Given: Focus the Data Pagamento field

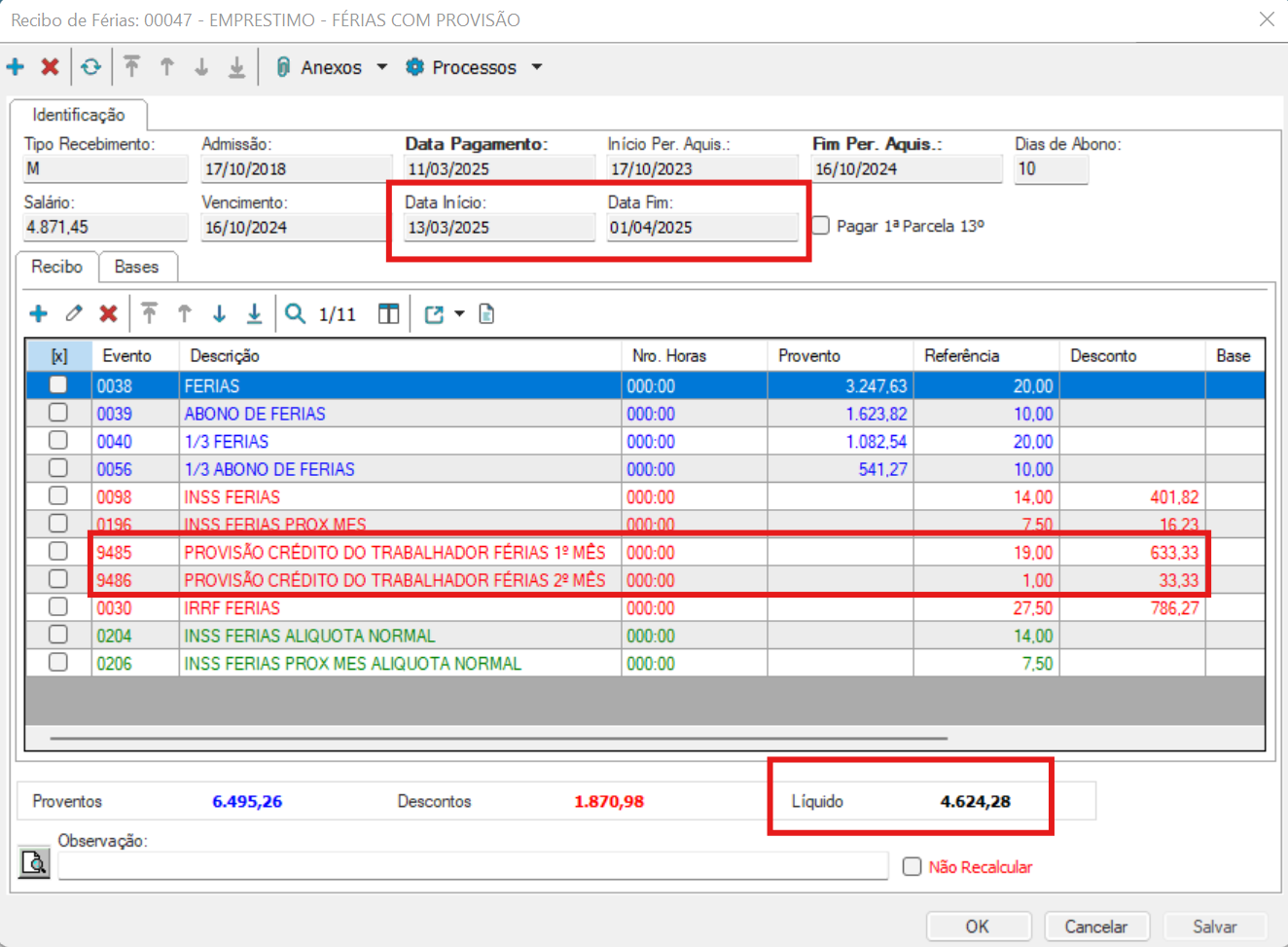Looking at the screenshot, I should 499,169.
